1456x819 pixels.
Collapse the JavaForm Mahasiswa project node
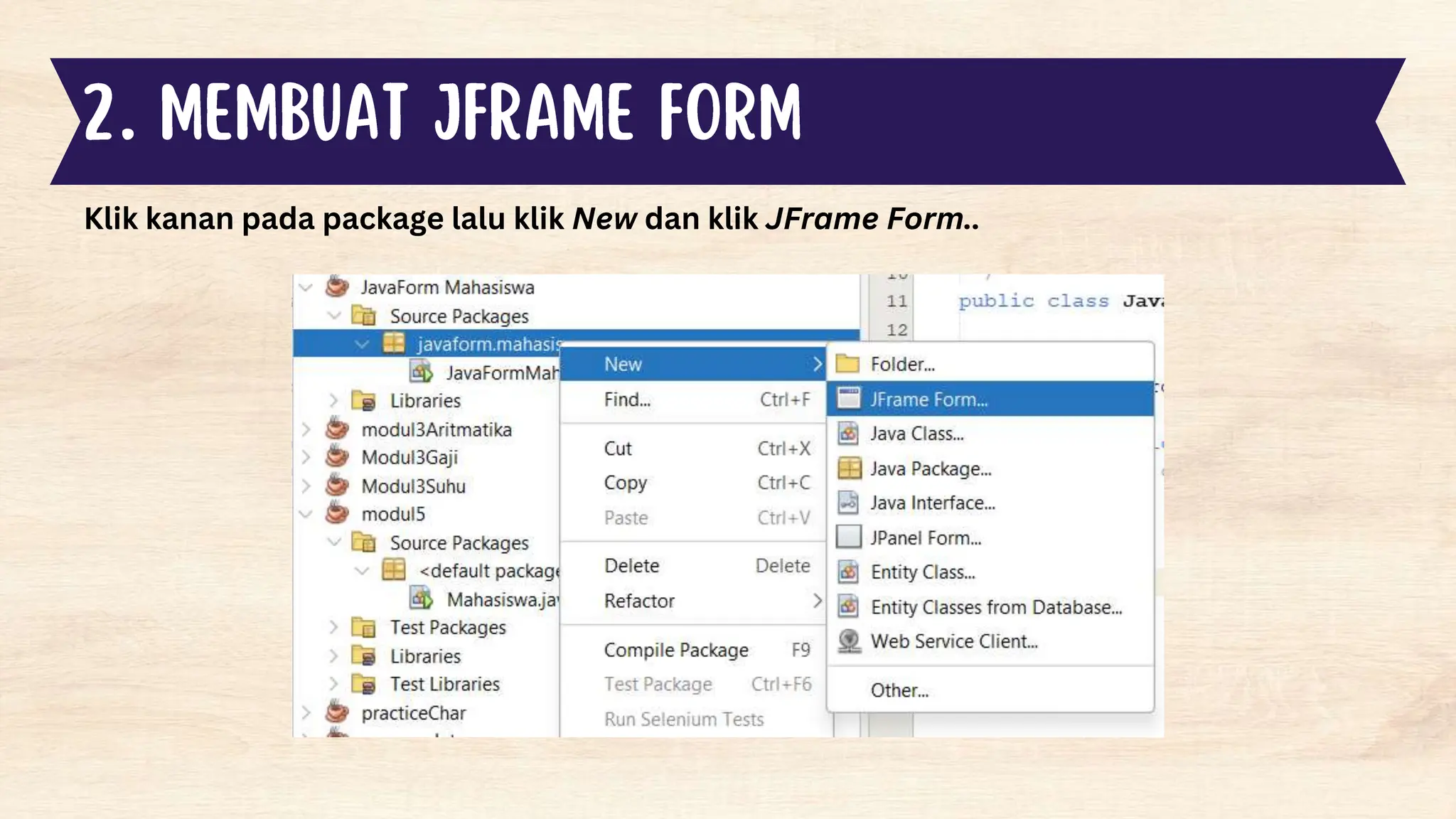306,288
